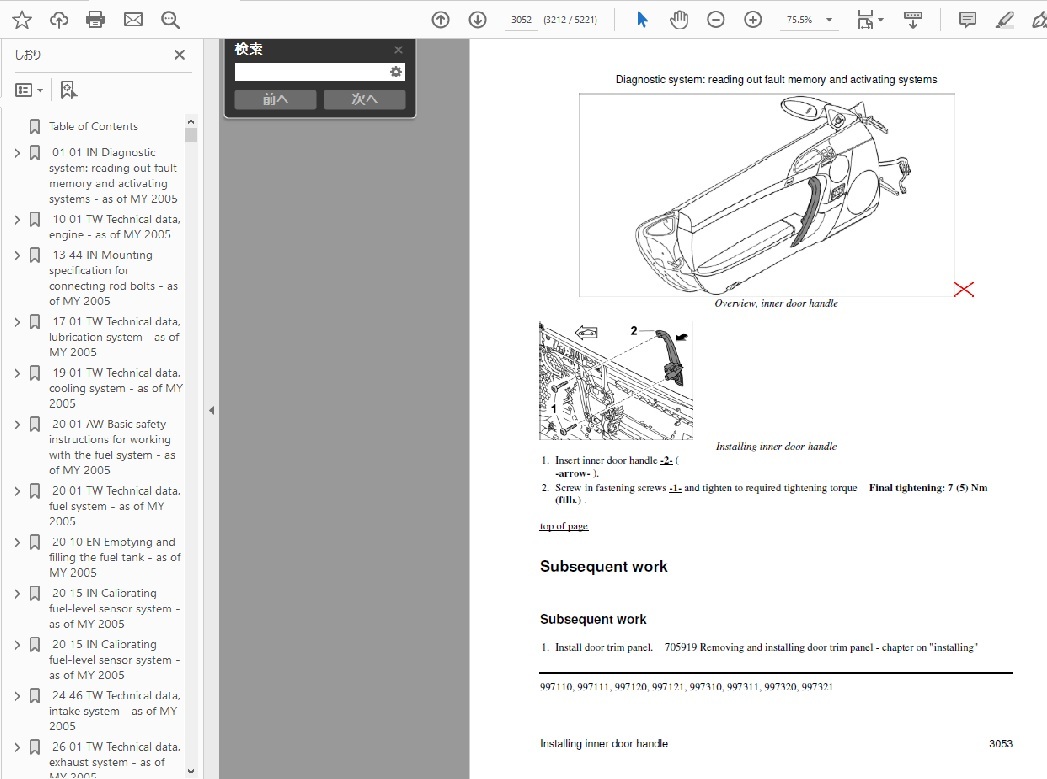Select the hand pan tool
The image size is (1047, 779).
[x=678, y=20]
